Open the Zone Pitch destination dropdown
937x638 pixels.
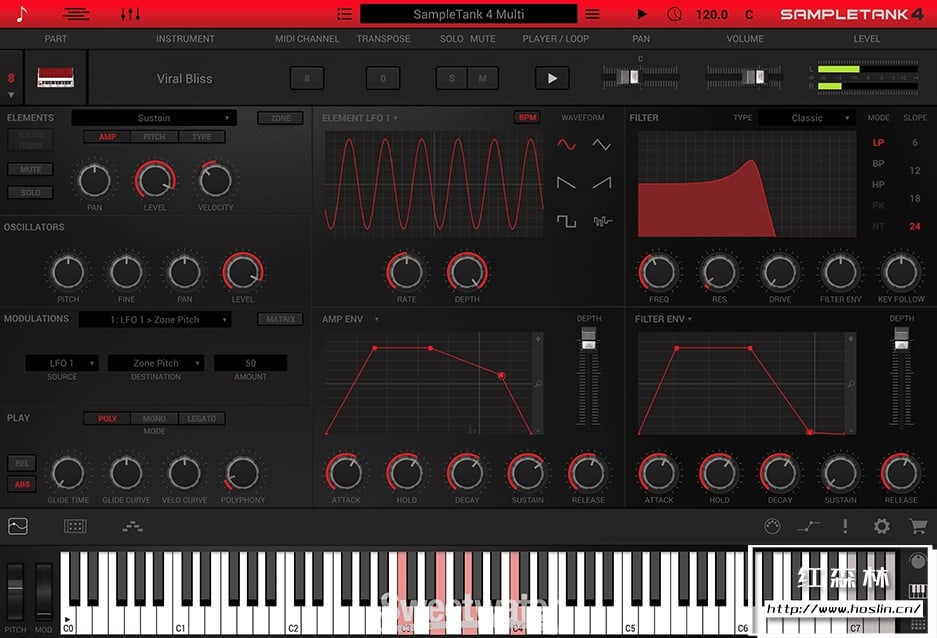(x=156, y=363)
